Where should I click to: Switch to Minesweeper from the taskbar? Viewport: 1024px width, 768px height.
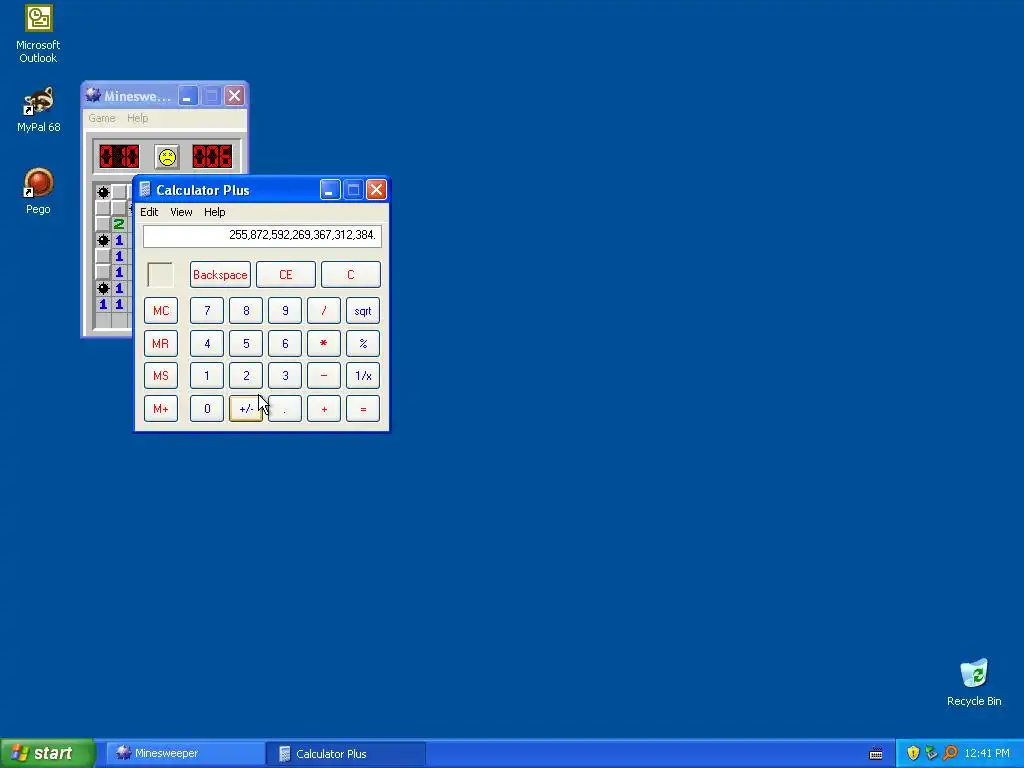click(x=185, y=753)
